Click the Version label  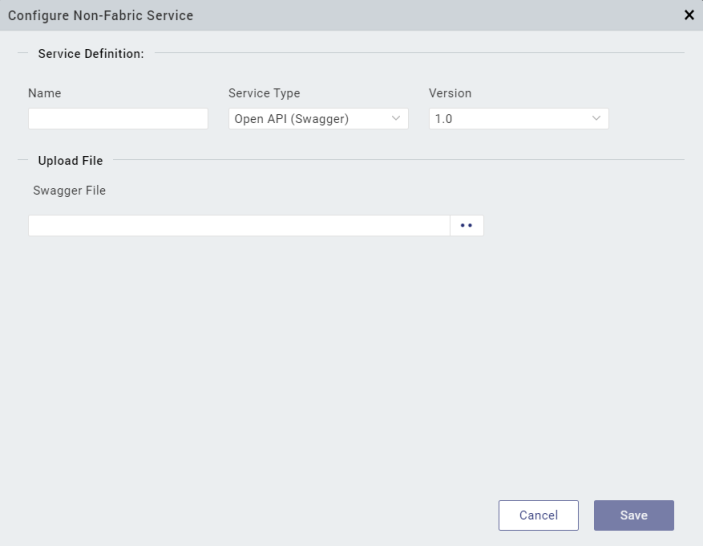[450, 93]
